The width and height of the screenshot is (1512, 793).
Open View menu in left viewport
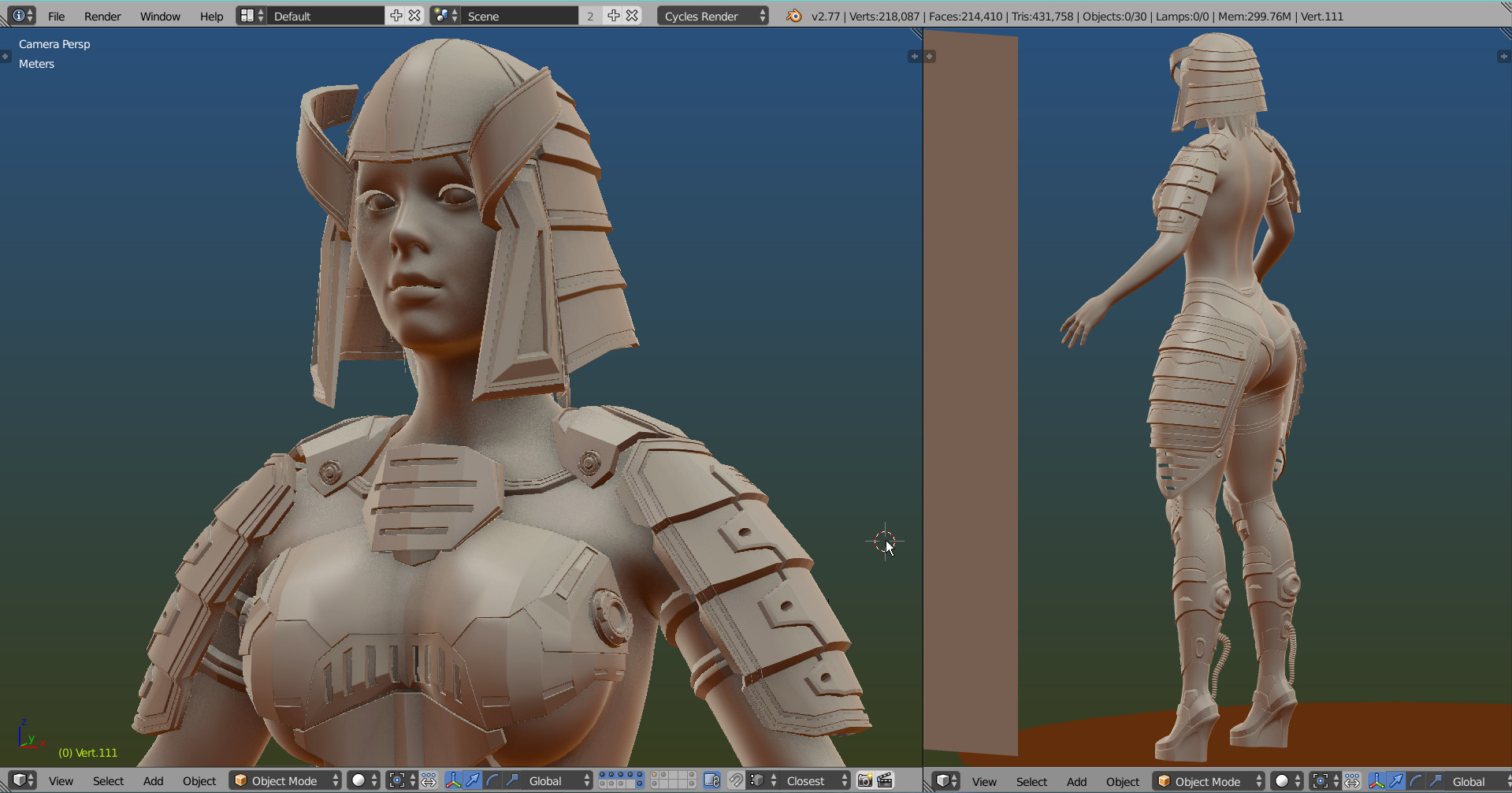tap(61, 781)
